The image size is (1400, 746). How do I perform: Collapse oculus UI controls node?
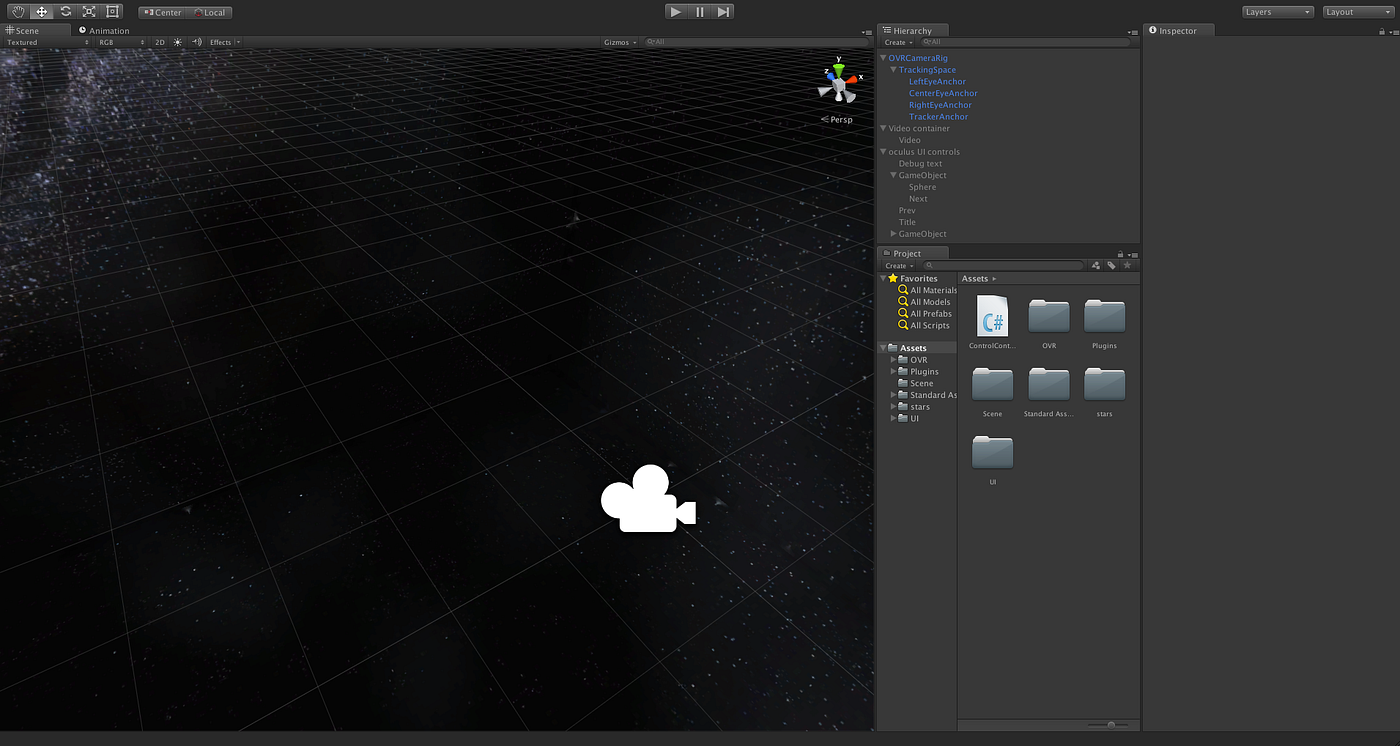883,152
